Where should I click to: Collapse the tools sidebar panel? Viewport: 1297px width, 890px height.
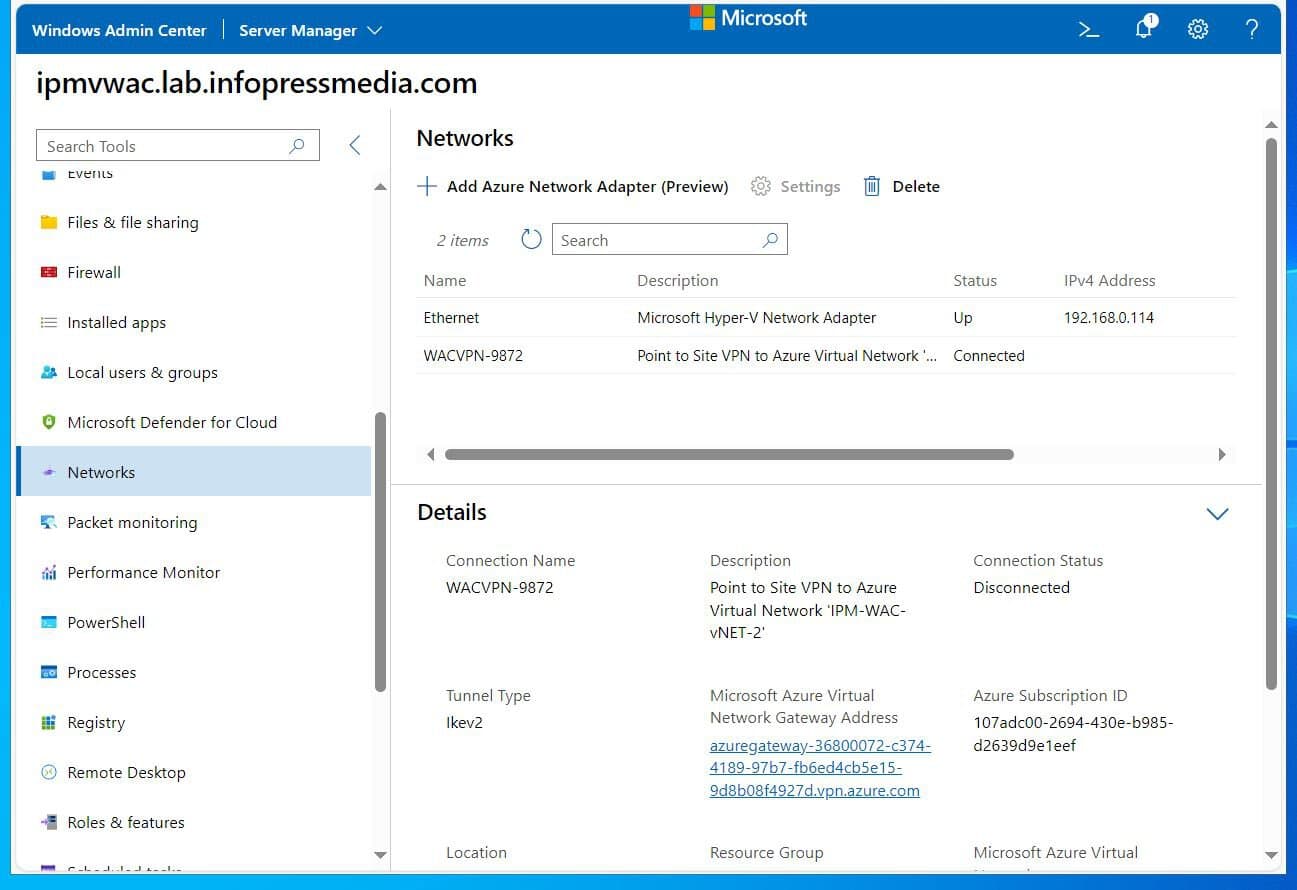354,144
